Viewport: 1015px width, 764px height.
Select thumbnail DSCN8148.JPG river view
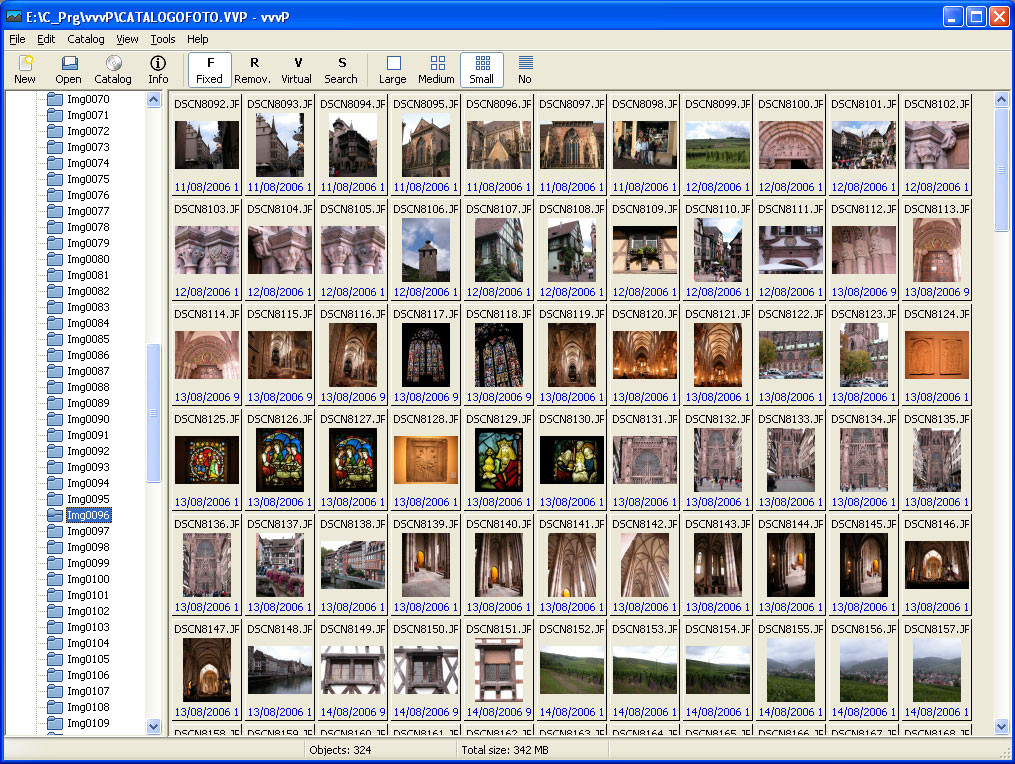[280, 669]
